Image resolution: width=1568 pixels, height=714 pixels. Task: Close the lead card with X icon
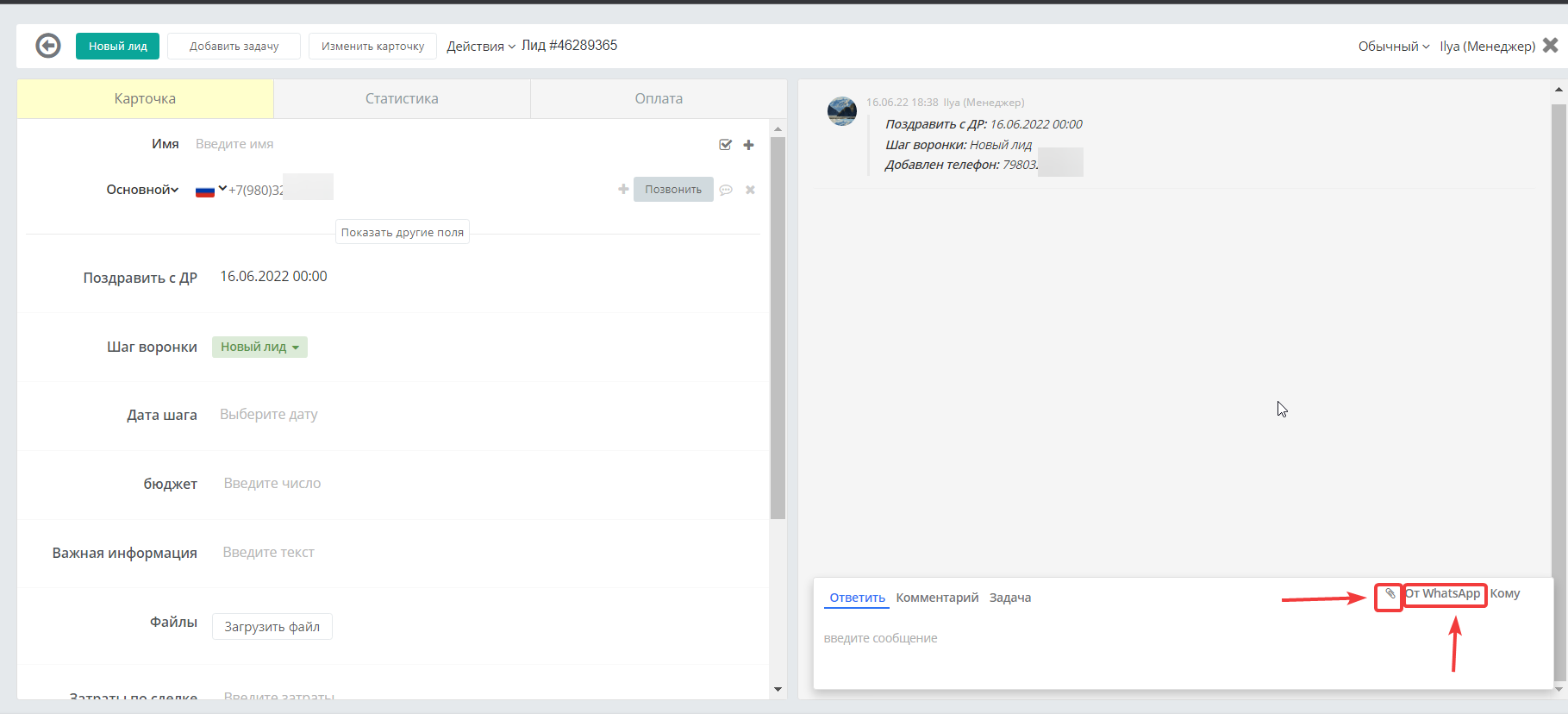tap(1550, 45)
